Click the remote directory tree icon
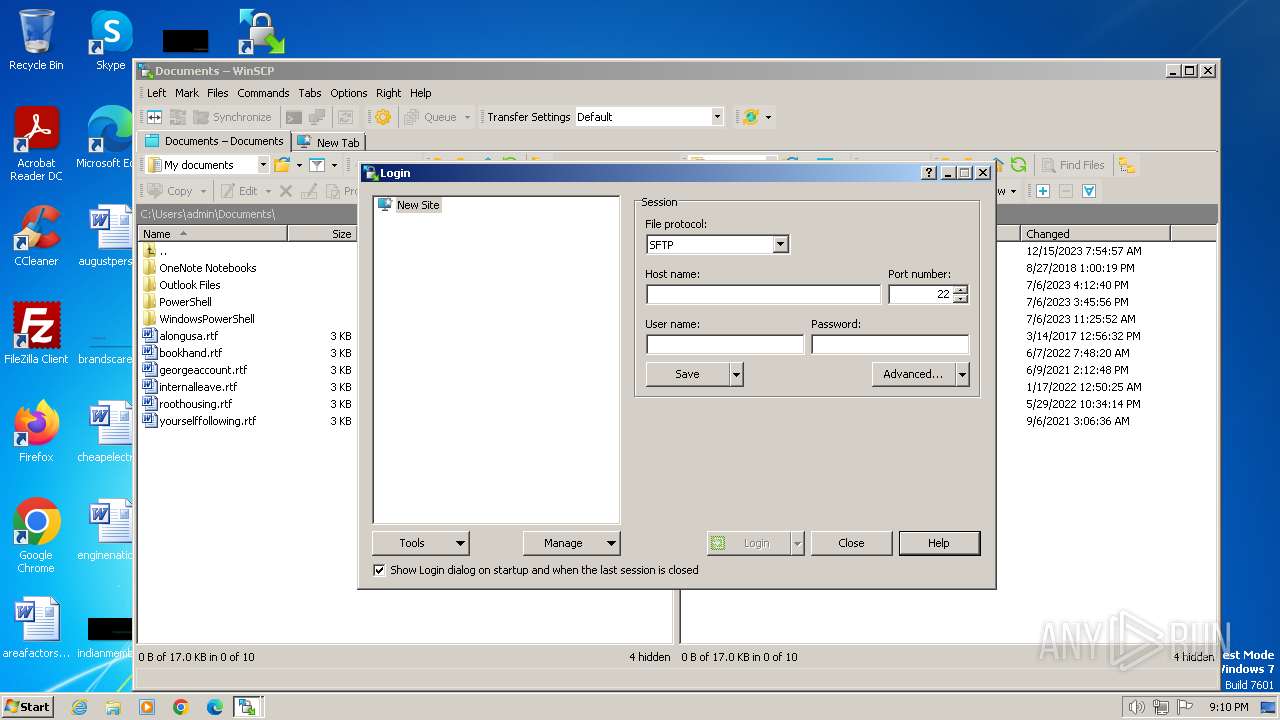The image size is (1280, 720). coord(1127,165)
